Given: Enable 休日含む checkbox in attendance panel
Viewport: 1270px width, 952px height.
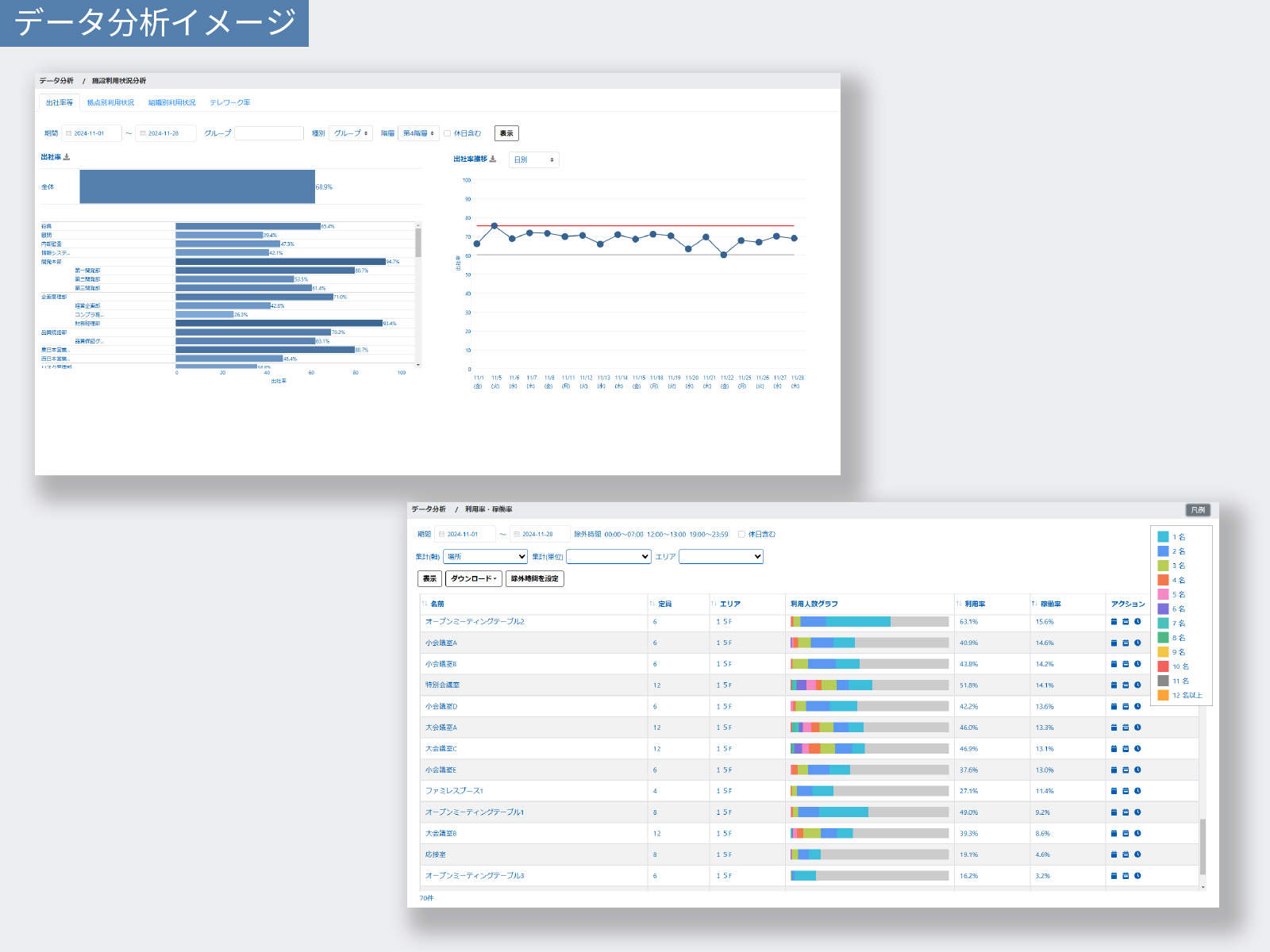Looking at the screenshot, I should (448, 133).
